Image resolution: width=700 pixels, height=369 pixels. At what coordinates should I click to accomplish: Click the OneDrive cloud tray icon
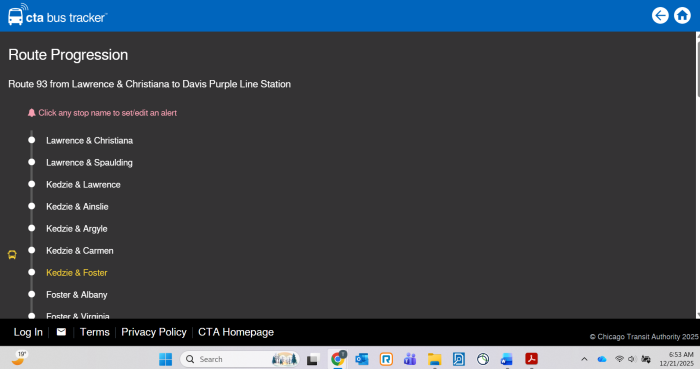click(602, 359)
